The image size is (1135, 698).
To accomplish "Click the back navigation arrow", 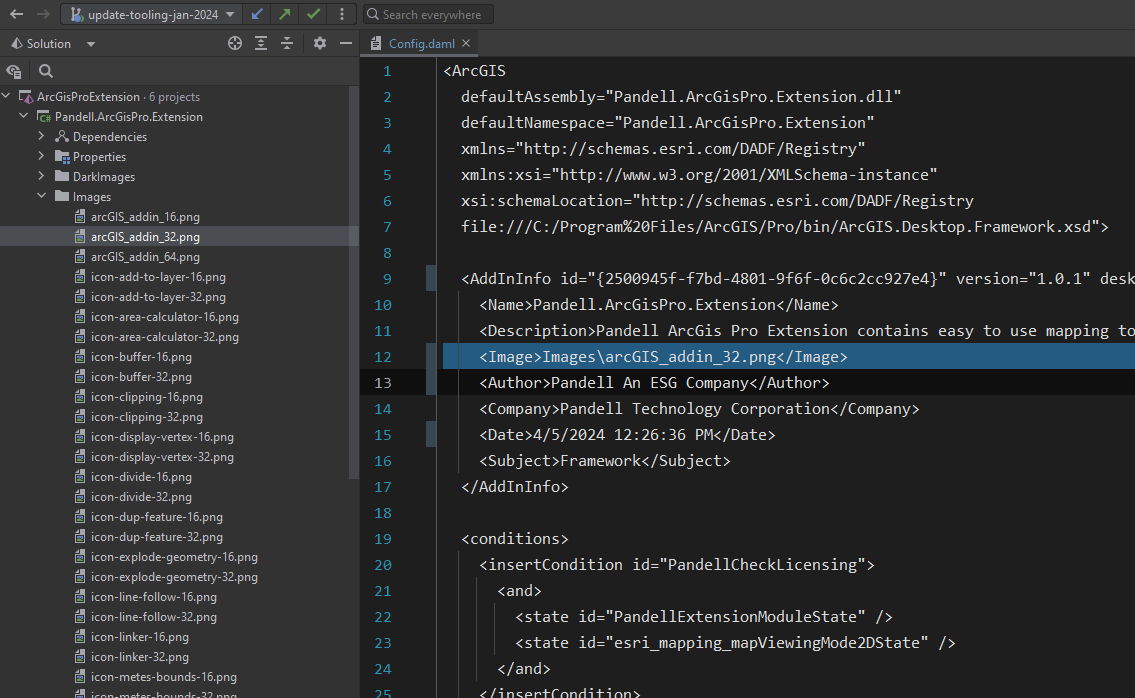I will (x=16, y=14).
